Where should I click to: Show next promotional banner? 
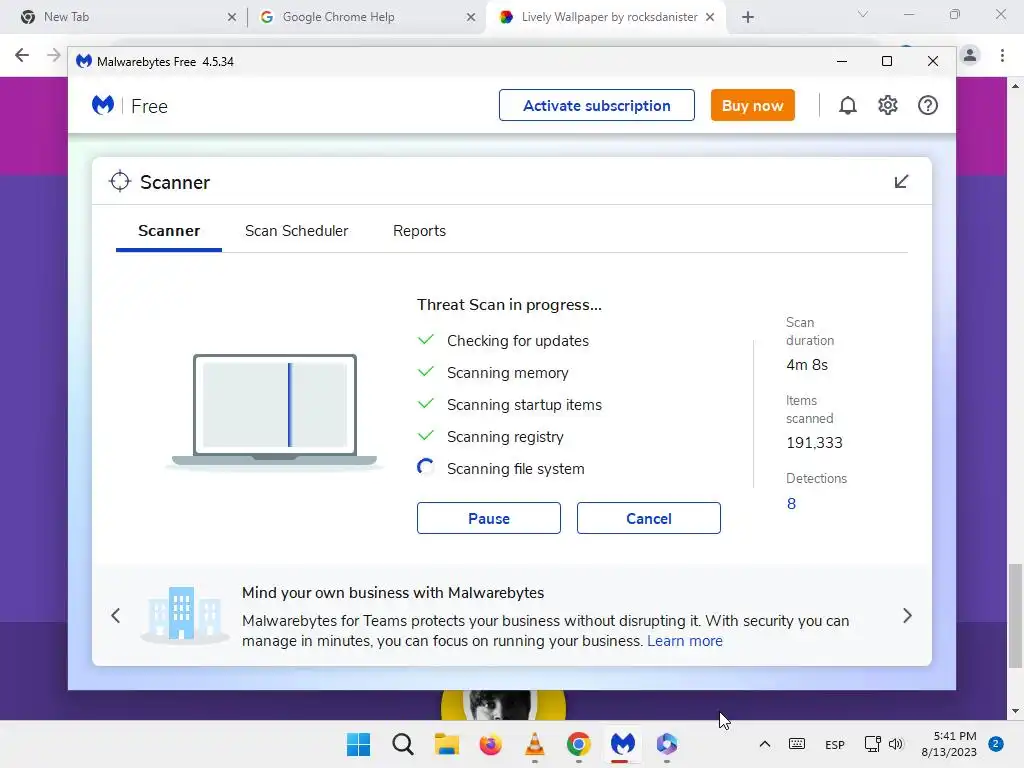click(907, 616)
